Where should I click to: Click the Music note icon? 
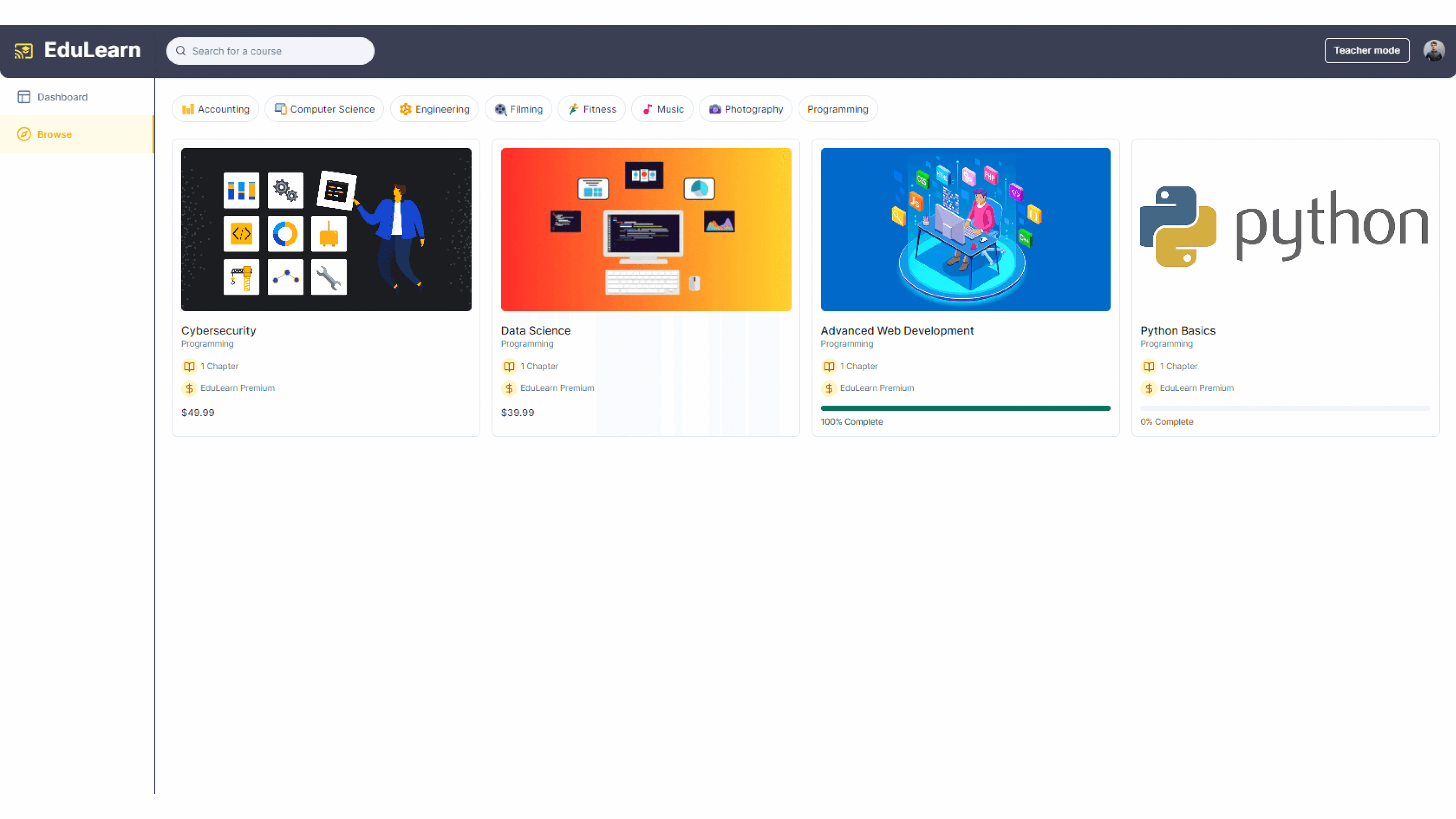click(x=647, y=109)
